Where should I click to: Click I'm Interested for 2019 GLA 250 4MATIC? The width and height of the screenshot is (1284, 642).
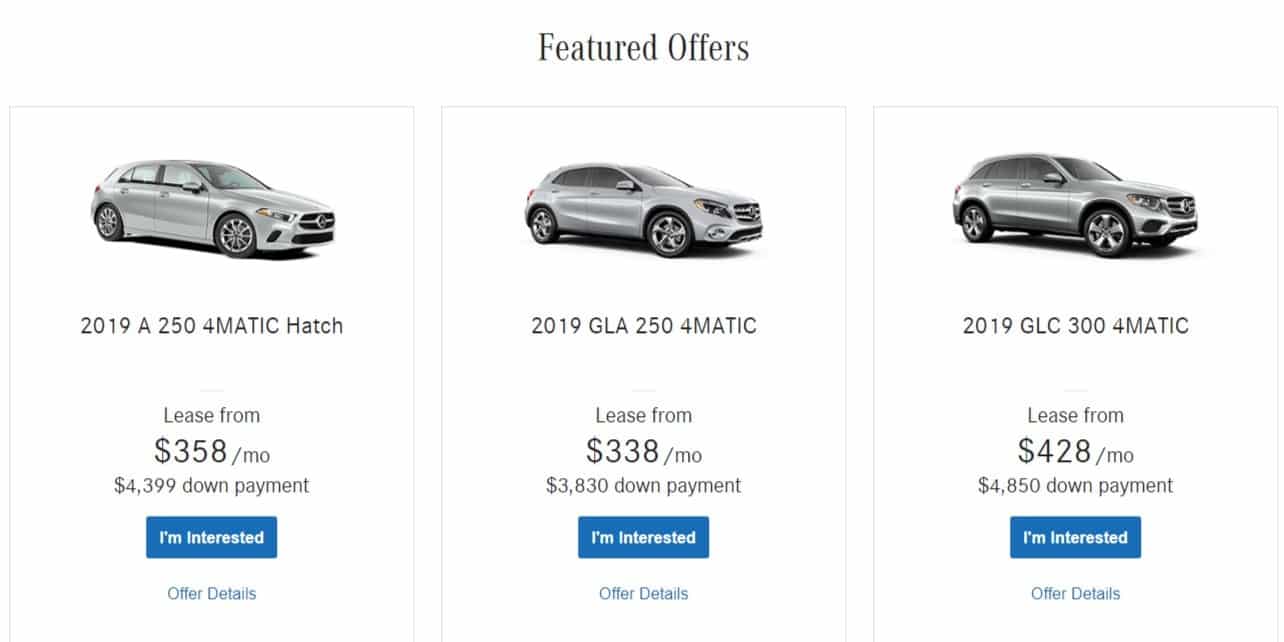click(x=643, y=537)
